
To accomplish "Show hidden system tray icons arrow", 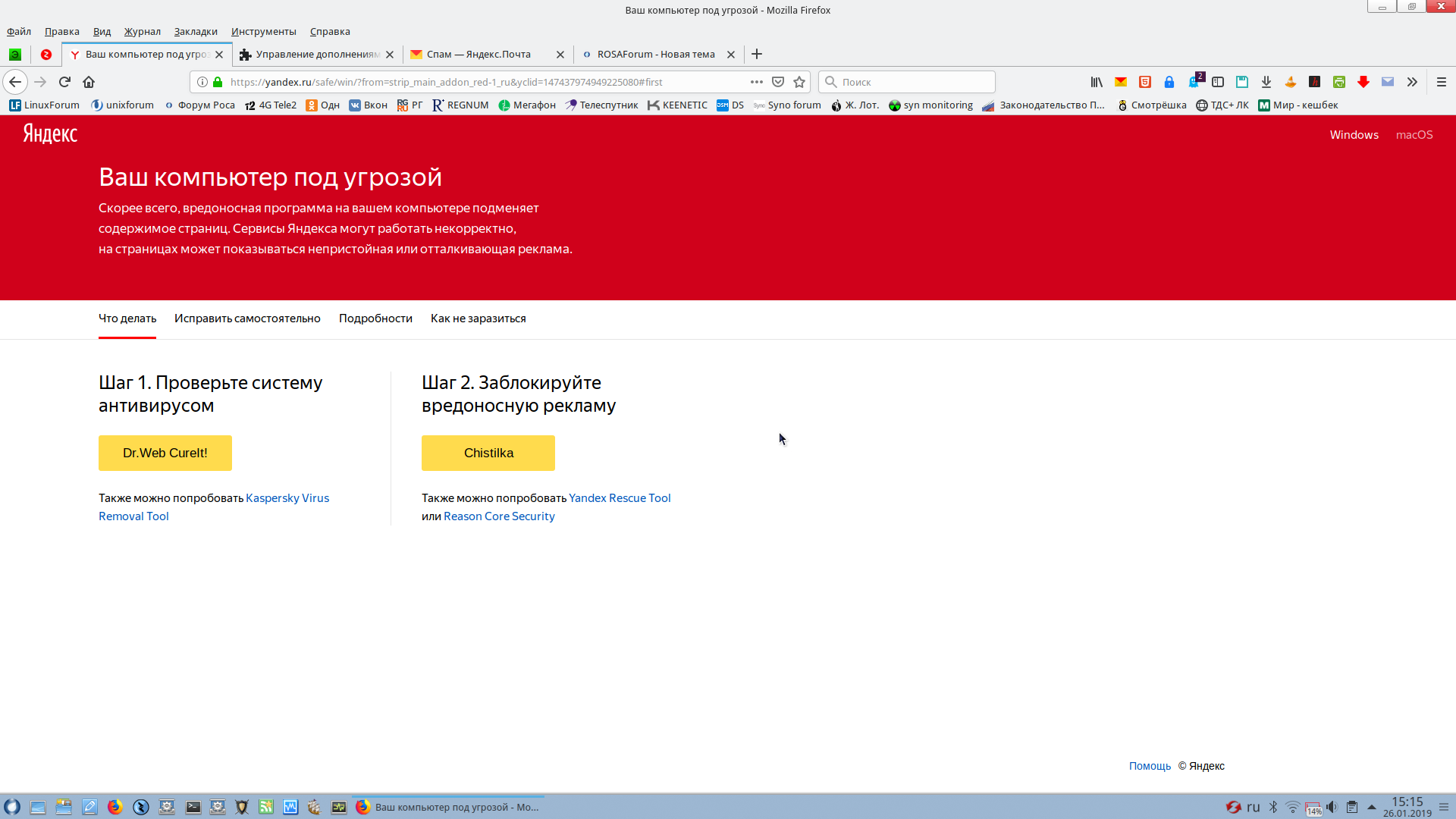I will 1371,807.
